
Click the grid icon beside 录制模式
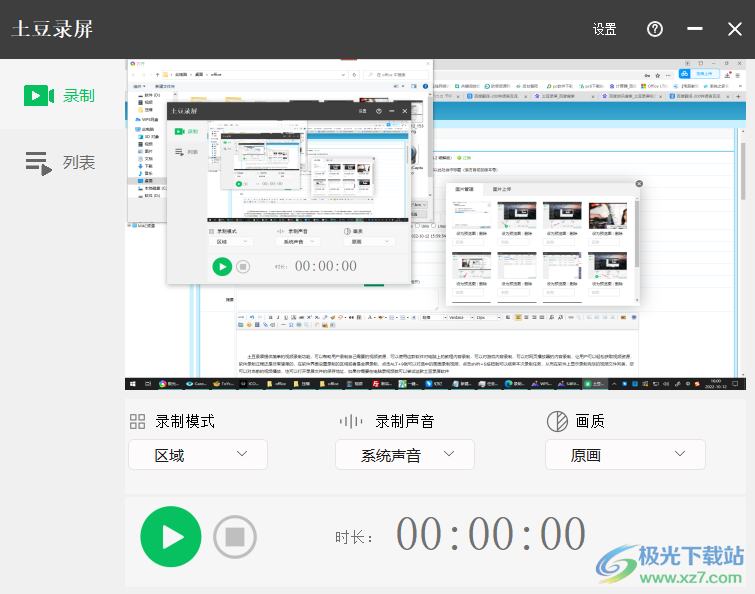[x=138, y=422]
